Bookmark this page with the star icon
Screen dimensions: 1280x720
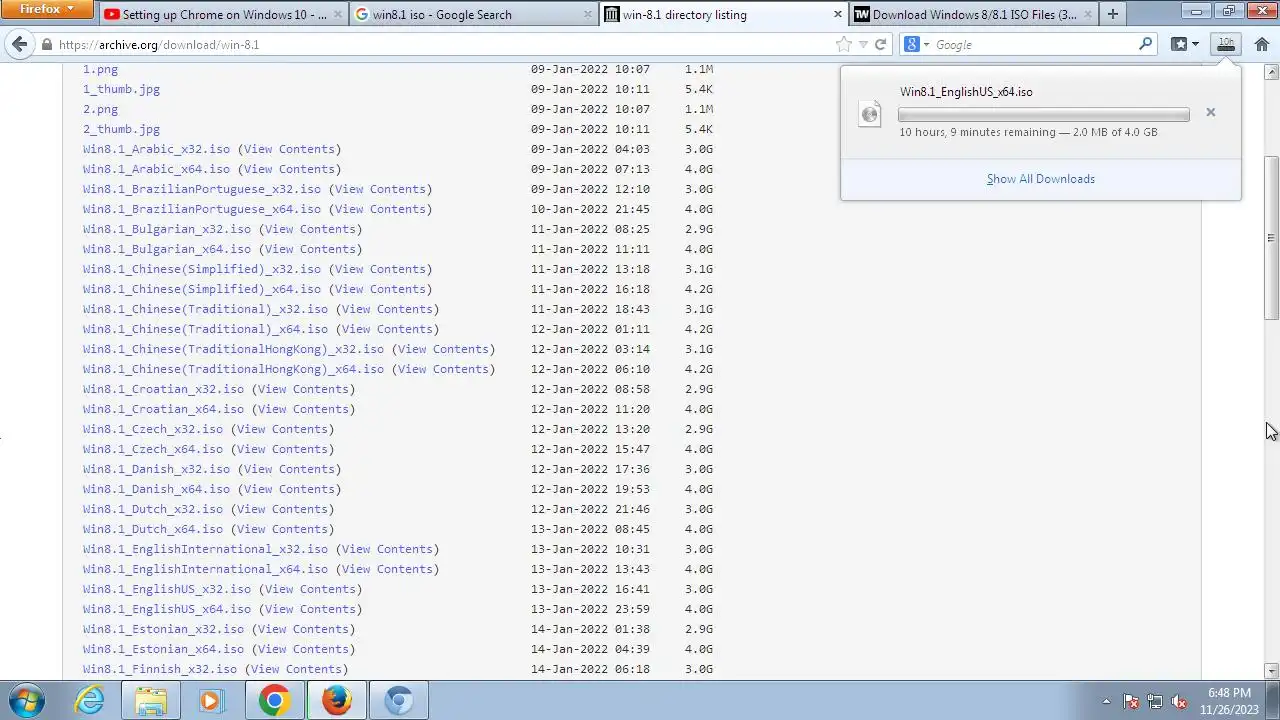coord(843,44)
